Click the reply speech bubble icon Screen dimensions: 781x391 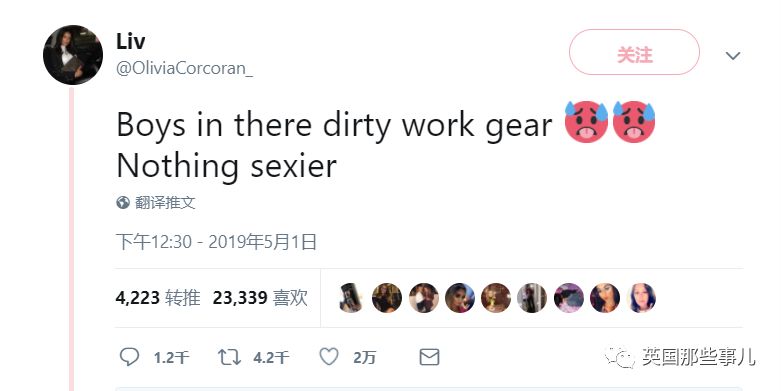pos(130,357)
